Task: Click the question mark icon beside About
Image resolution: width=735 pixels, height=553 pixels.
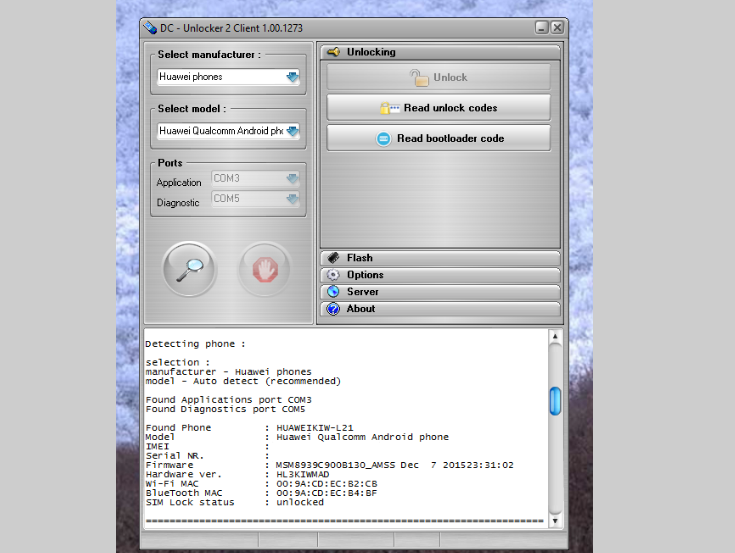Action: click(333, 309)
